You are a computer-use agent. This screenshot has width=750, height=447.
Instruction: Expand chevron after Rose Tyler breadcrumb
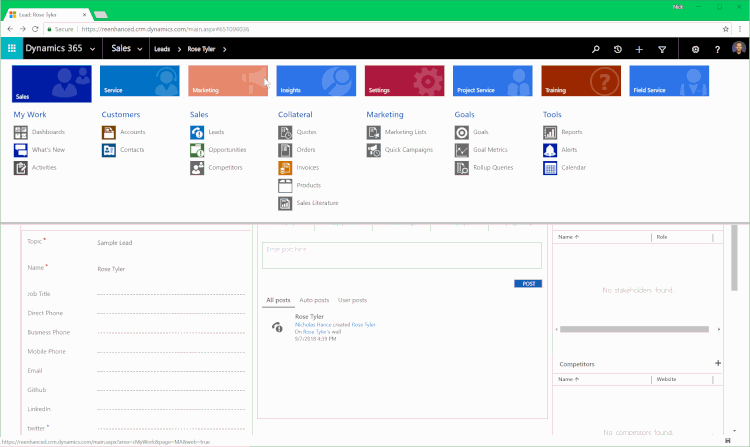click(x=224, y=49)
